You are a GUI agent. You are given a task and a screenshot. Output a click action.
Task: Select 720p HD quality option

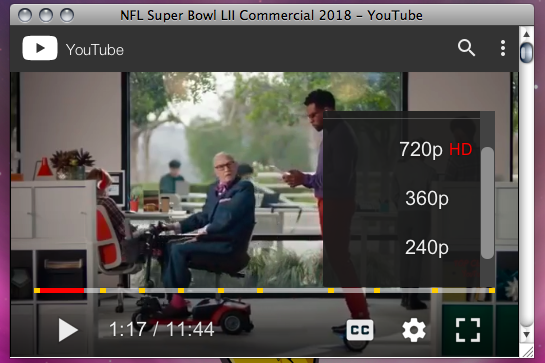tap(436, 150)
